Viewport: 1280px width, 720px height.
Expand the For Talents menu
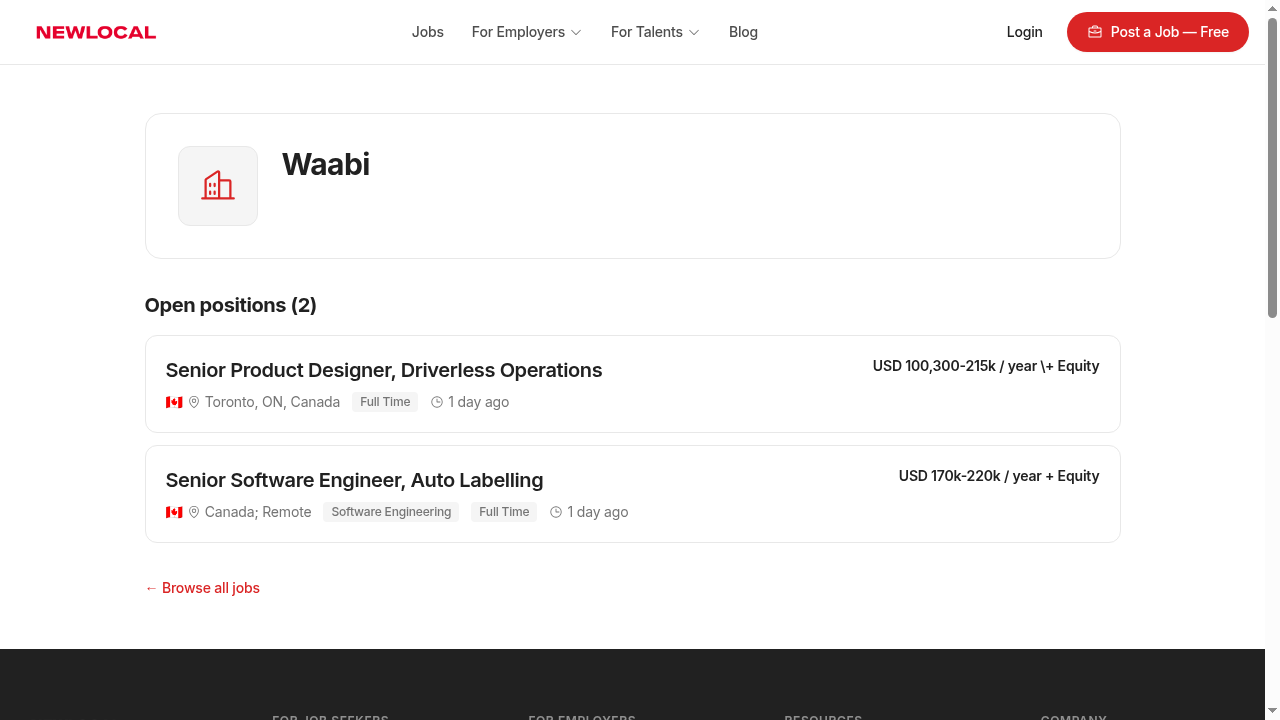coord(655,32)
